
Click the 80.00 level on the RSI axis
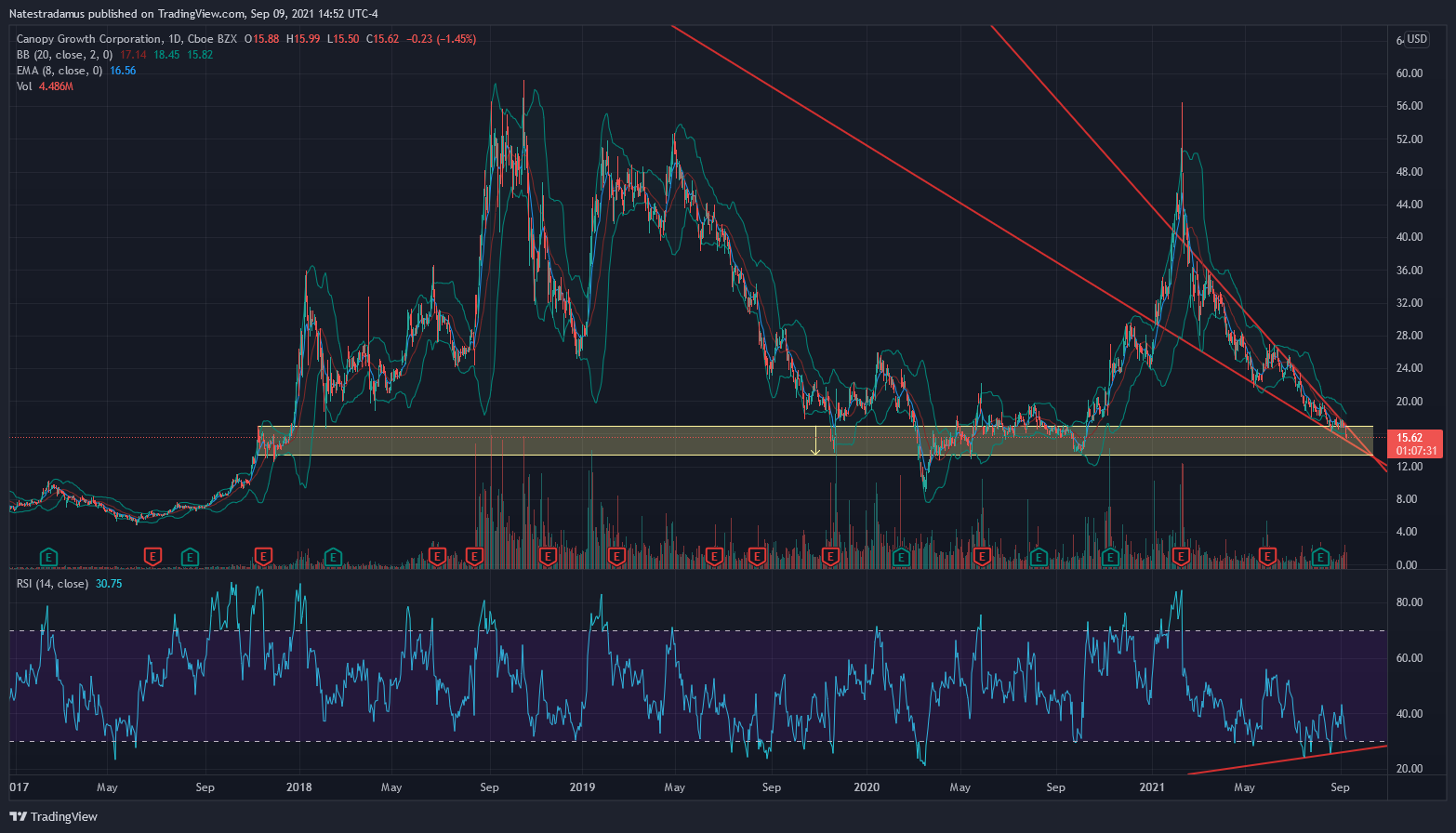[x=1410, y=602]
